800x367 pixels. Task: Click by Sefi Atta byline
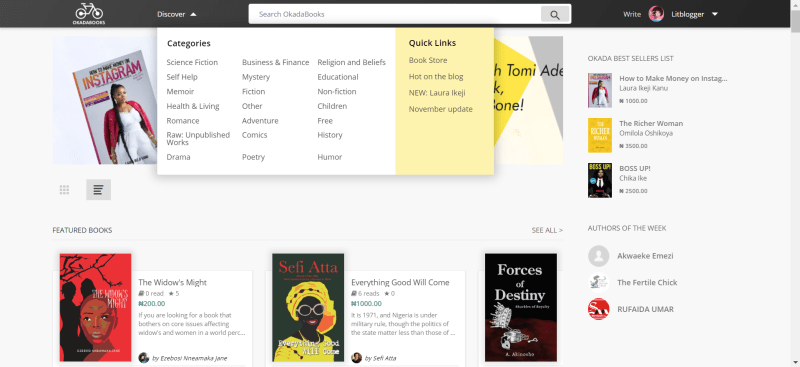[x=381, y=358]
